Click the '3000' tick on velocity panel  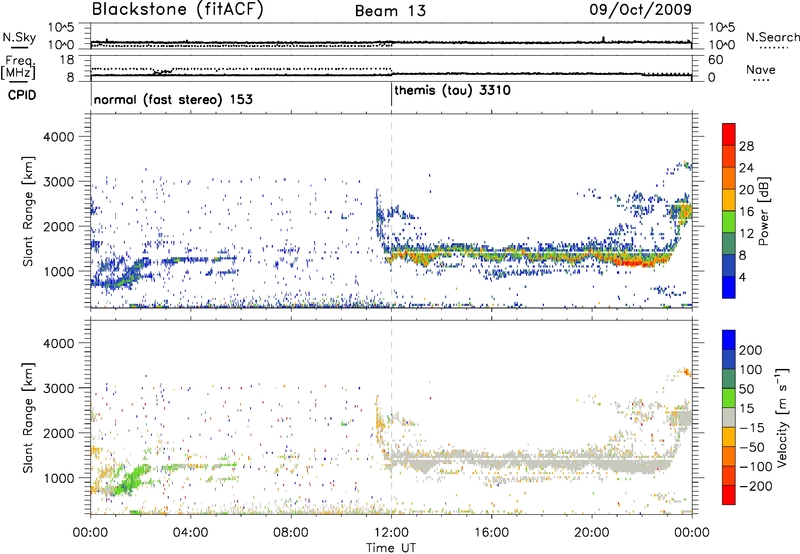(58, 388)
